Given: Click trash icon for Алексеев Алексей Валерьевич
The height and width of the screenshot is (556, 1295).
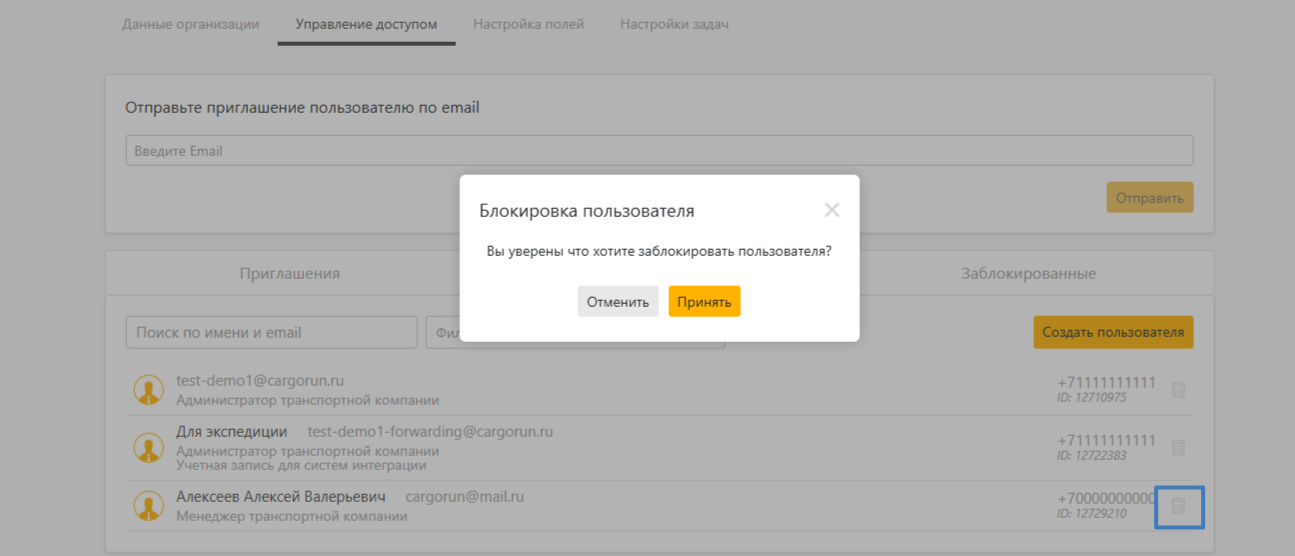Looking at the screenshot, I should [x=1178, y=506].
